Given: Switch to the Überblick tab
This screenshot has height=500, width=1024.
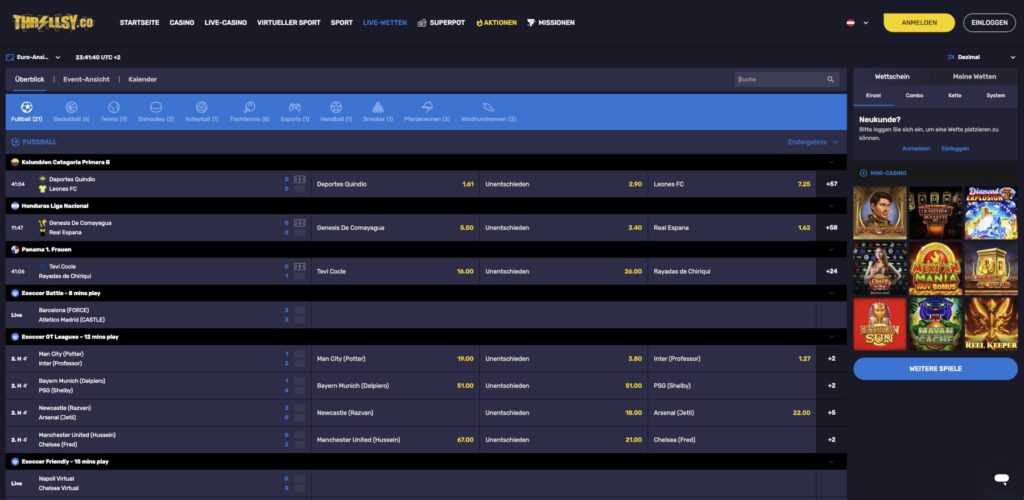Looking at the screenshot, I should [x=29, y=80].
